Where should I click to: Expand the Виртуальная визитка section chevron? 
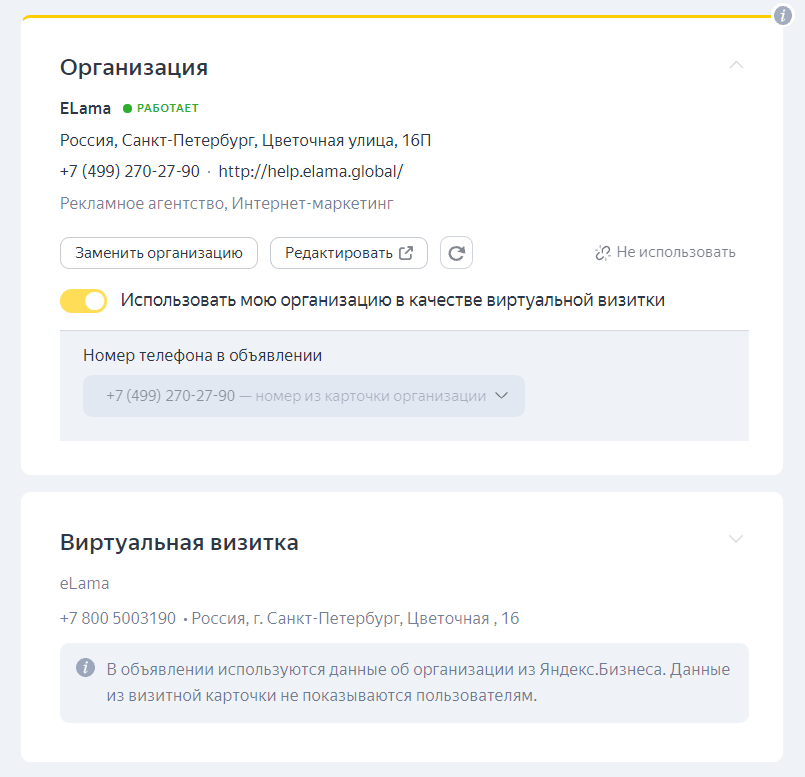pyautogui.click(x=736, y=540)
